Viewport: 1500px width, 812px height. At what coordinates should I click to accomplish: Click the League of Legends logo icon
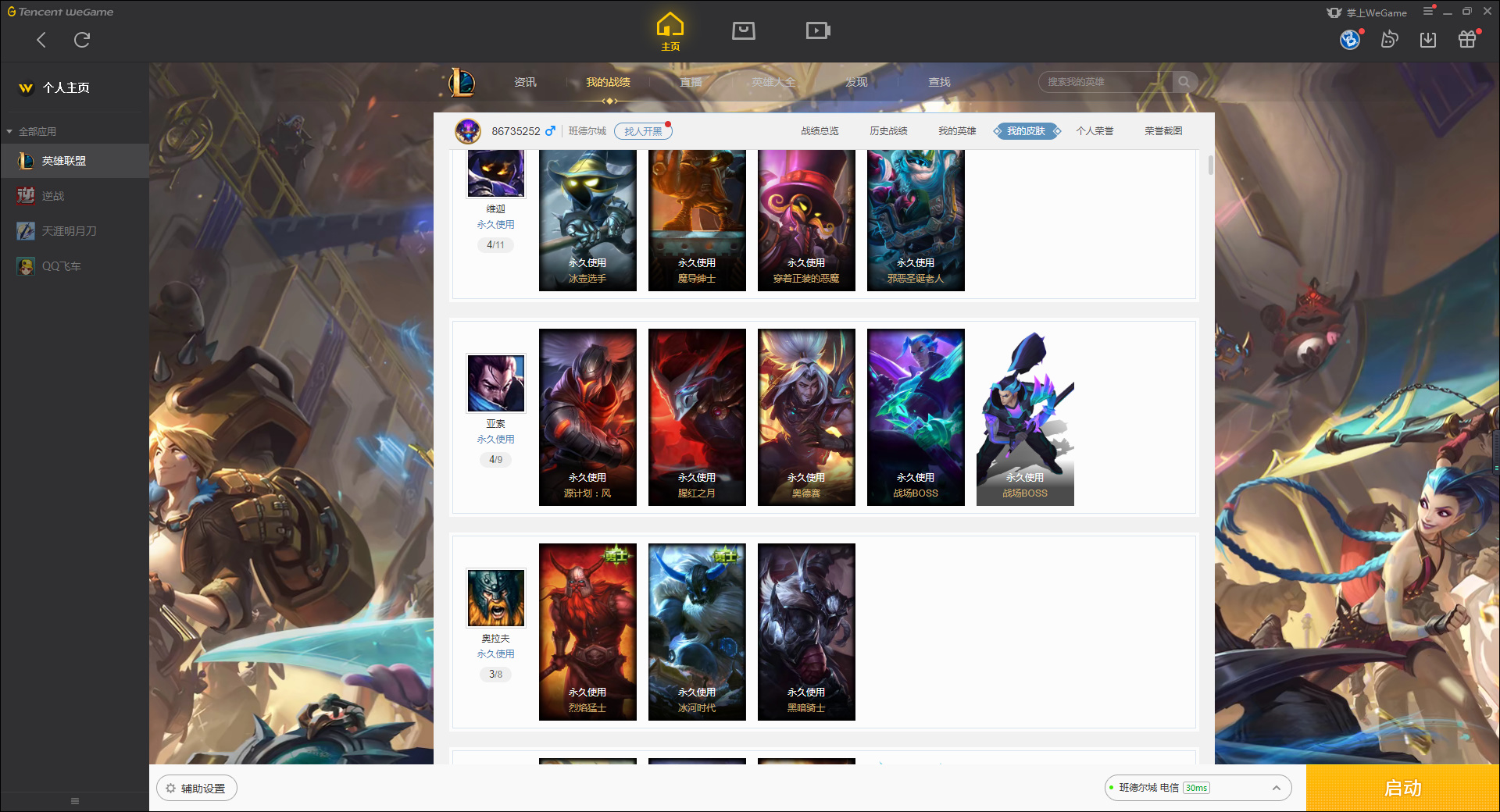tap(462, 82)
